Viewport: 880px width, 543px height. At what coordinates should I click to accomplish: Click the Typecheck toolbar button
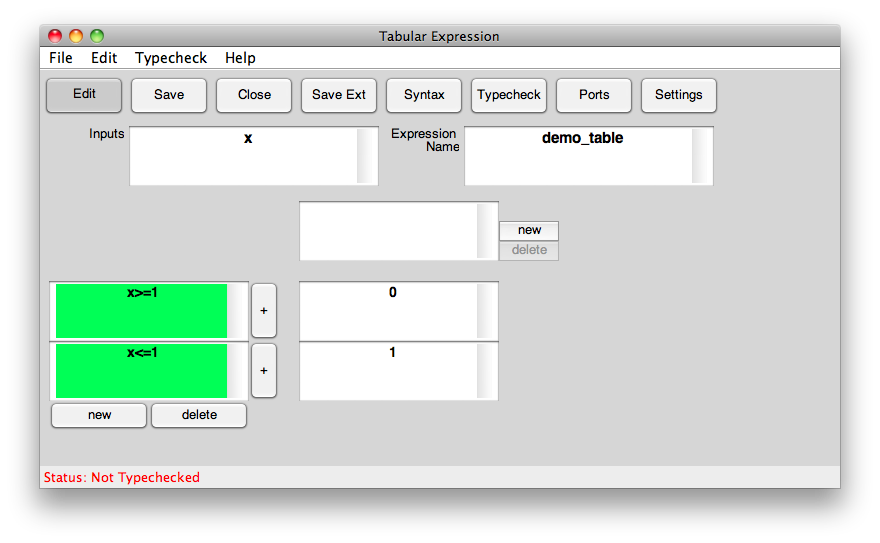[509, 95]
